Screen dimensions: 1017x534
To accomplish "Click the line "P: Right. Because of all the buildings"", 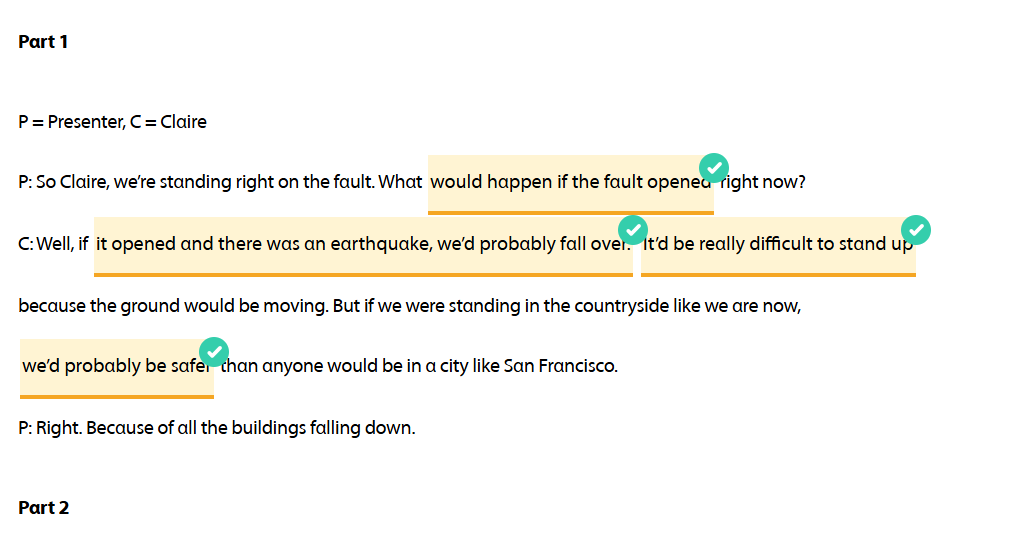I will 216,428.
